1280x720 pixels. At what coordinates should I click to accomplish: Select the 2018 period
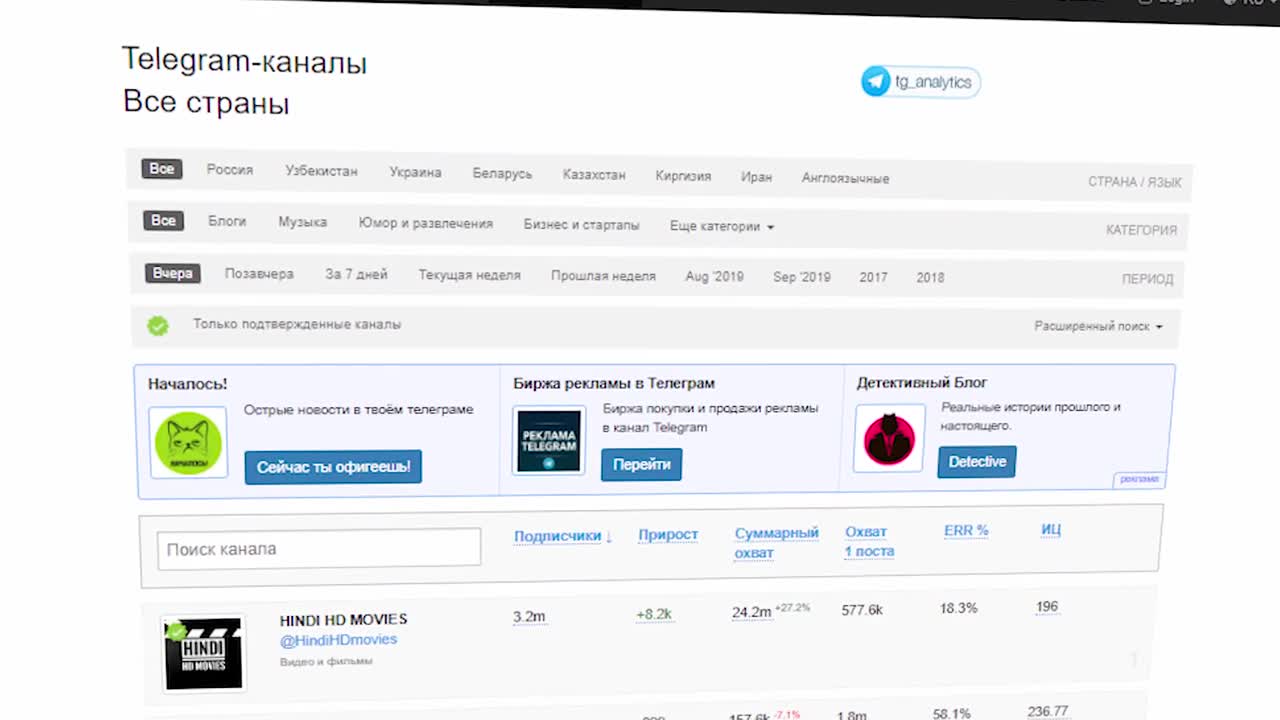930,277
